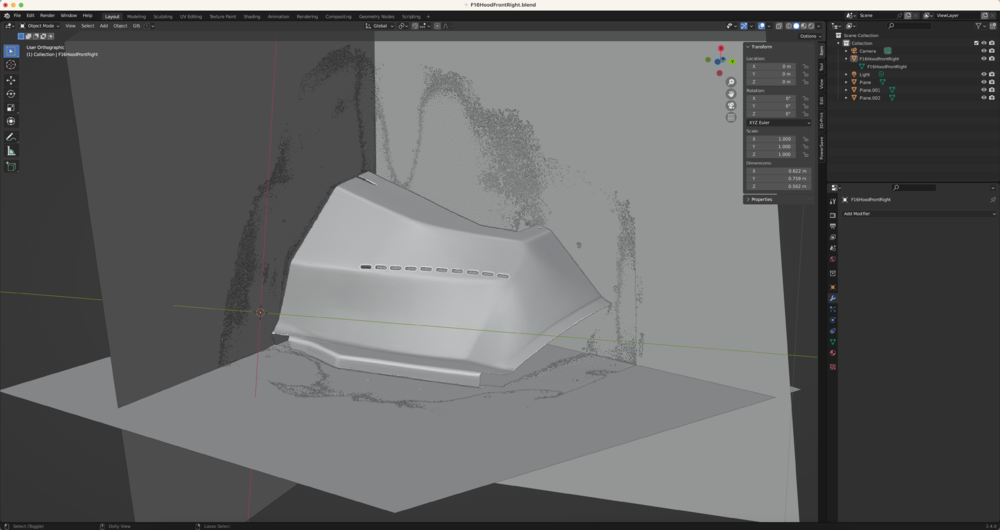This screenshot has height=530, width=1000.
Task: Click the viewport Options button
Action: click(809, 36)
